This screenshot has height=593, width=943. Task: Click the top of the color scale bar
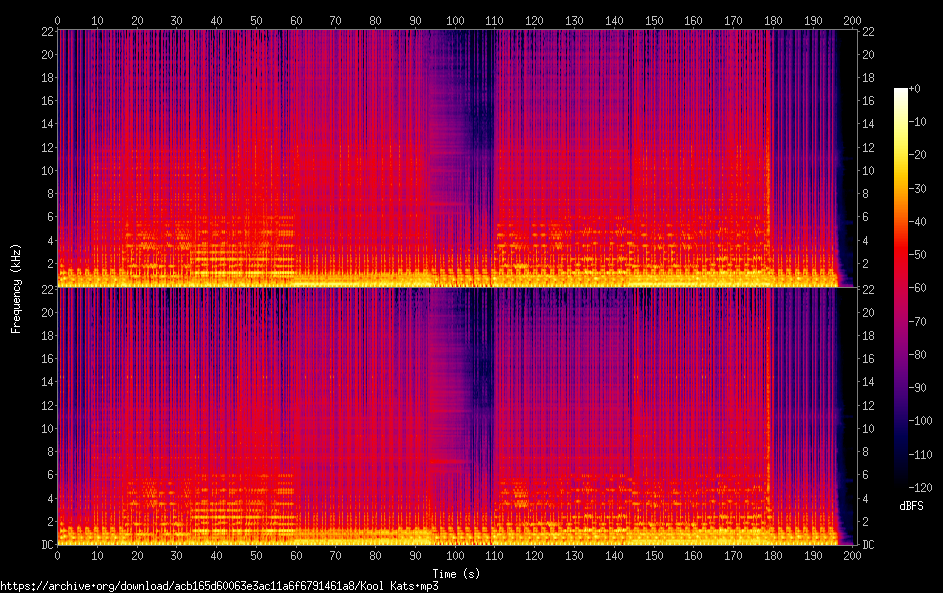[901, 92]
